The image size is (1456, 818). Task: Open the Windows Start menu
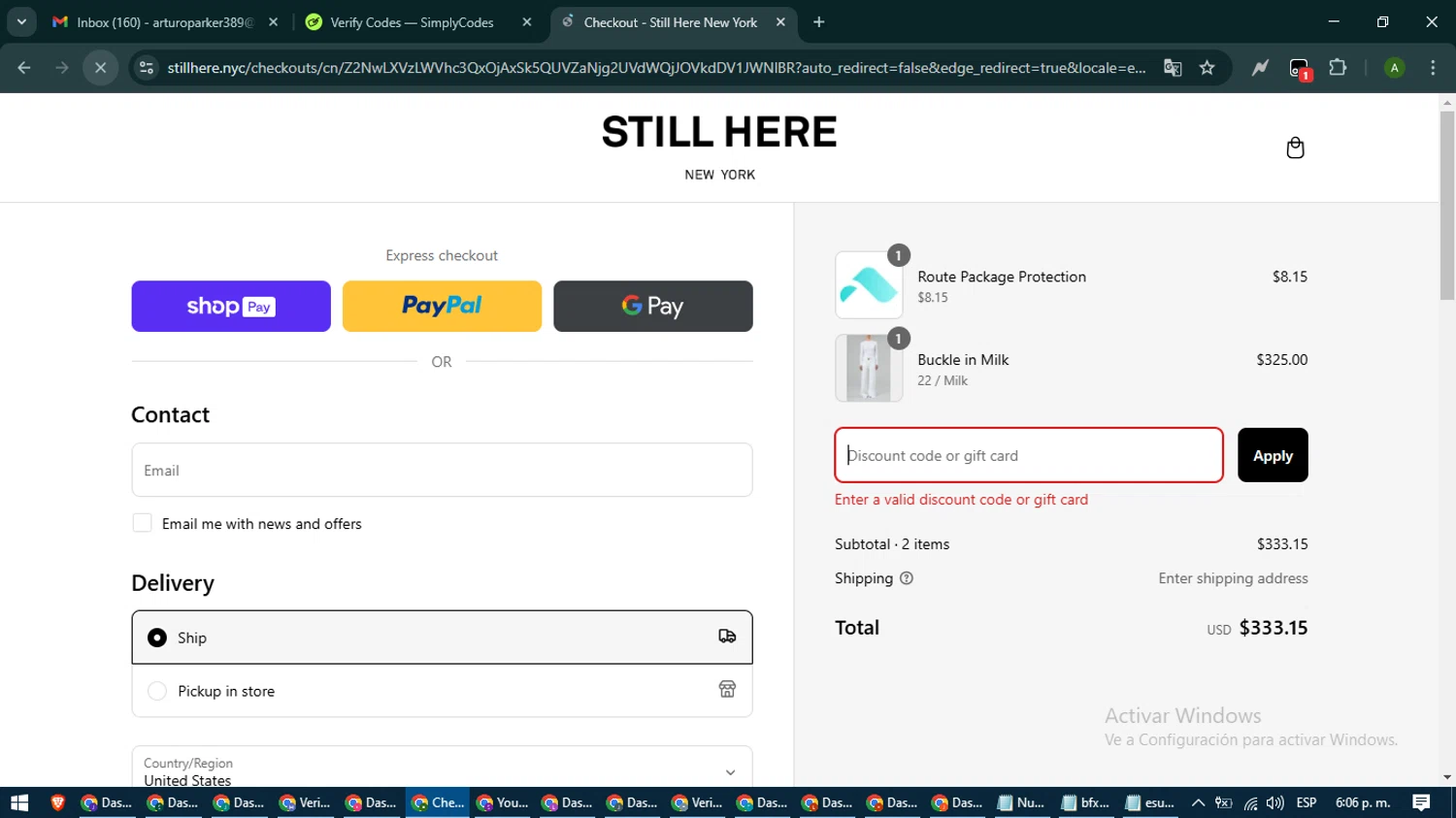click(x=19, y=802)
